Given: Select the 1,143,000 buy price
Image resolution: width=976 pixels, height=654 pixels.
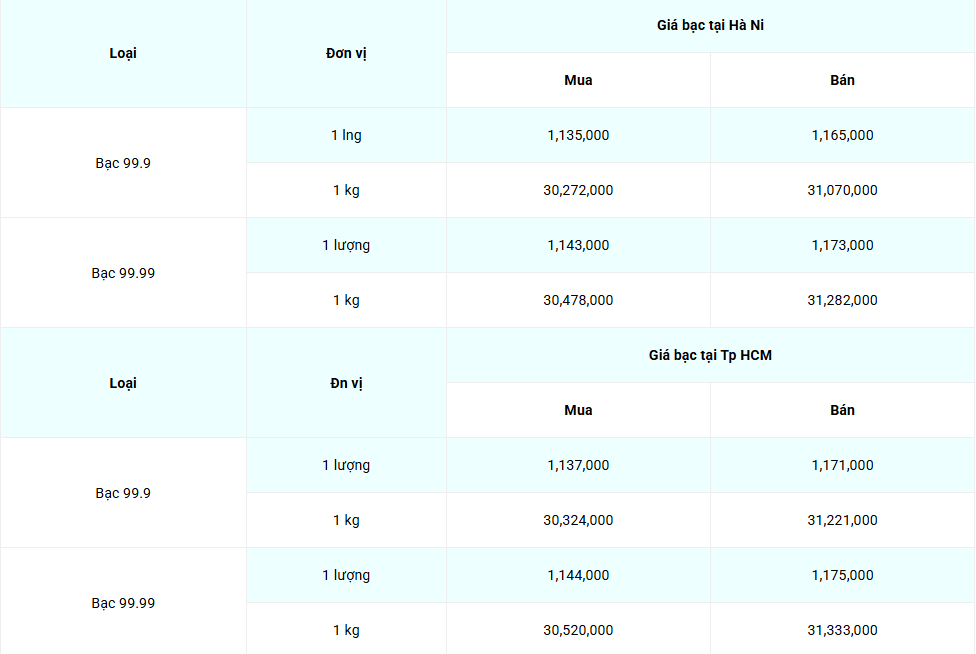Looking at the screenshot, I should point(578,245).
